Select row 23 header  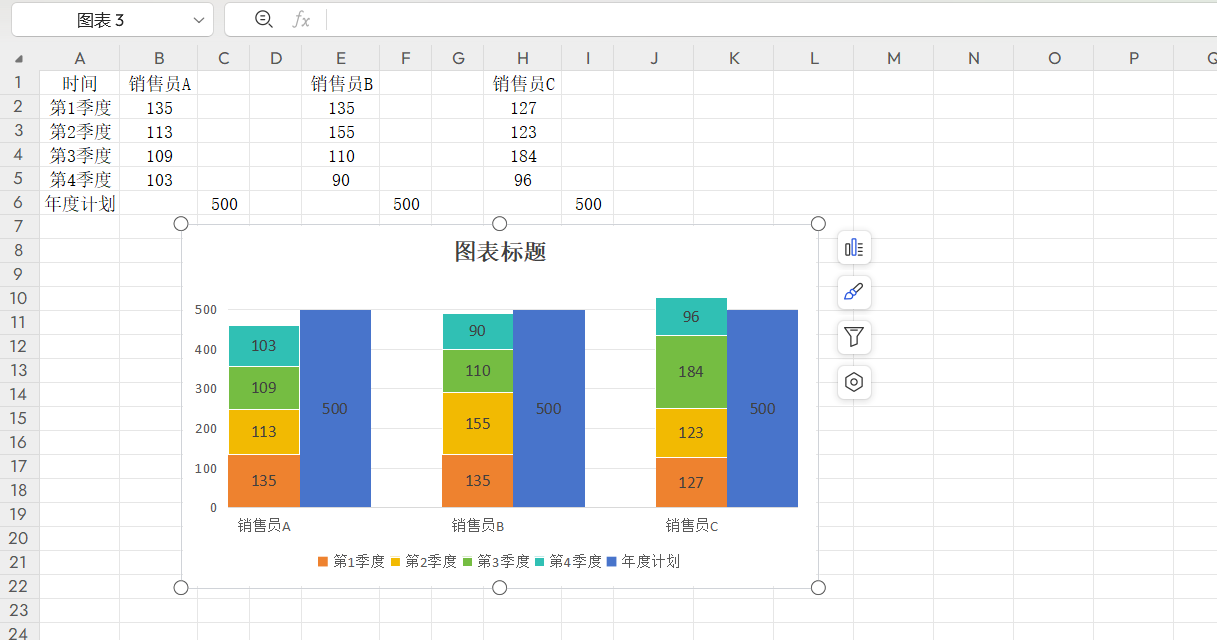[x=19, y=610]
